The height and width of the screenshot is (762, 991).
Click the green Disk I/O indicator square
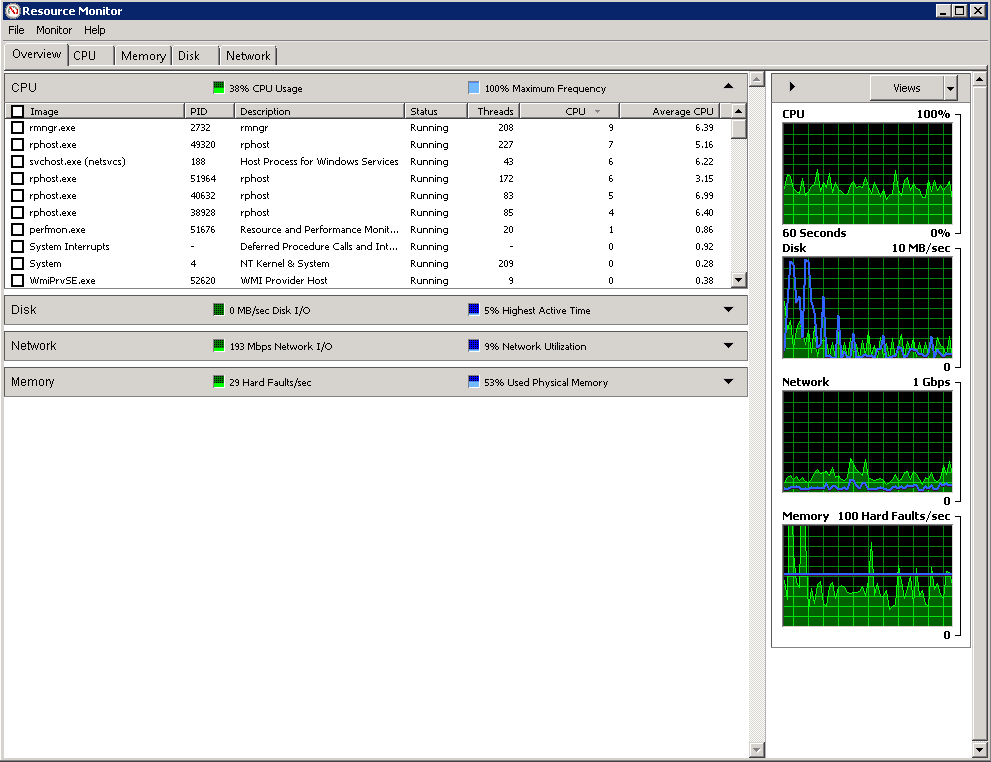coord(219,310)
